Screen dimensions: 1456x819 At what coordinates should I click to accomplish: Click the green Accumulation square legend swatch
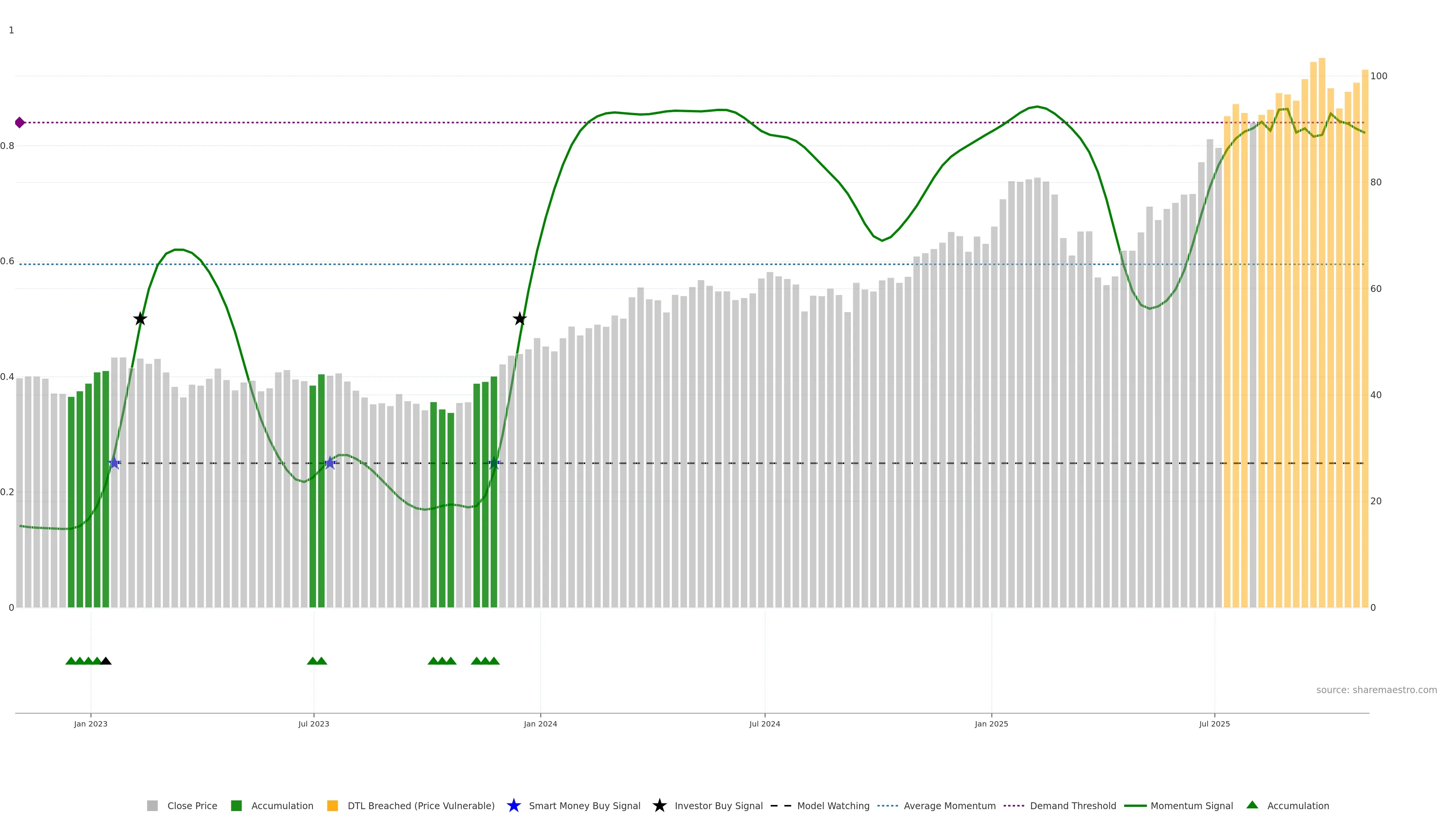pyautogui.click(x=236, y=805)
